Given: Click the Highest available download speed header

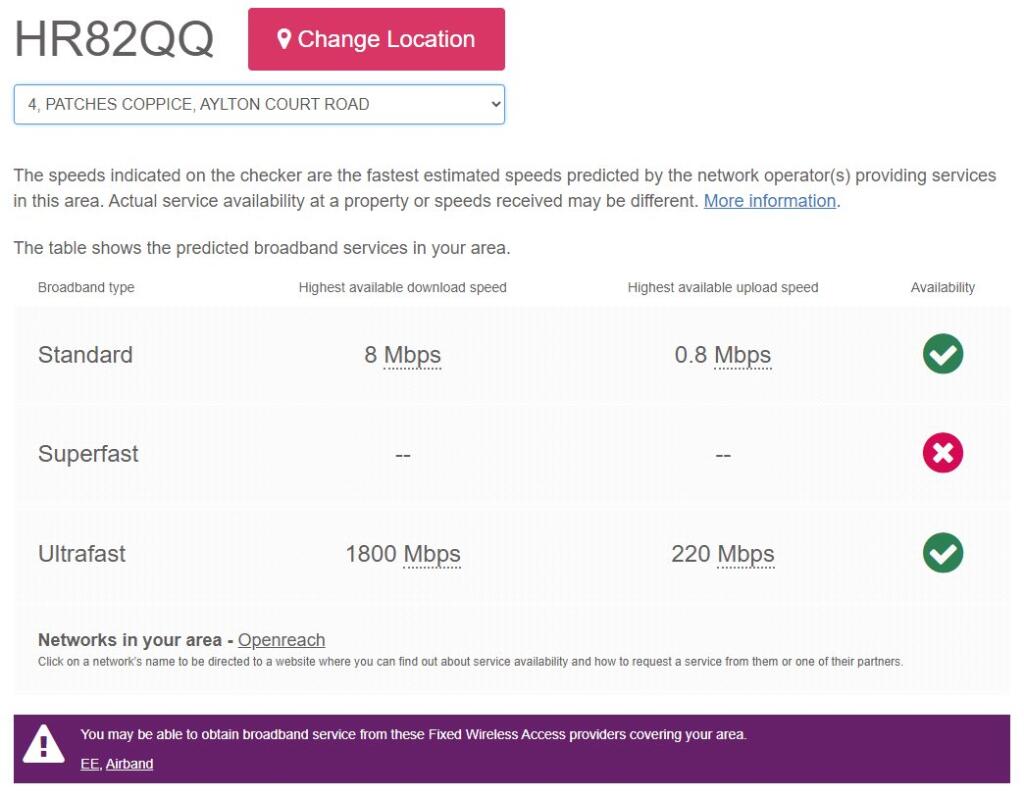Looking at the screenshot, I should pyautogui.click(x=402, y=288).
